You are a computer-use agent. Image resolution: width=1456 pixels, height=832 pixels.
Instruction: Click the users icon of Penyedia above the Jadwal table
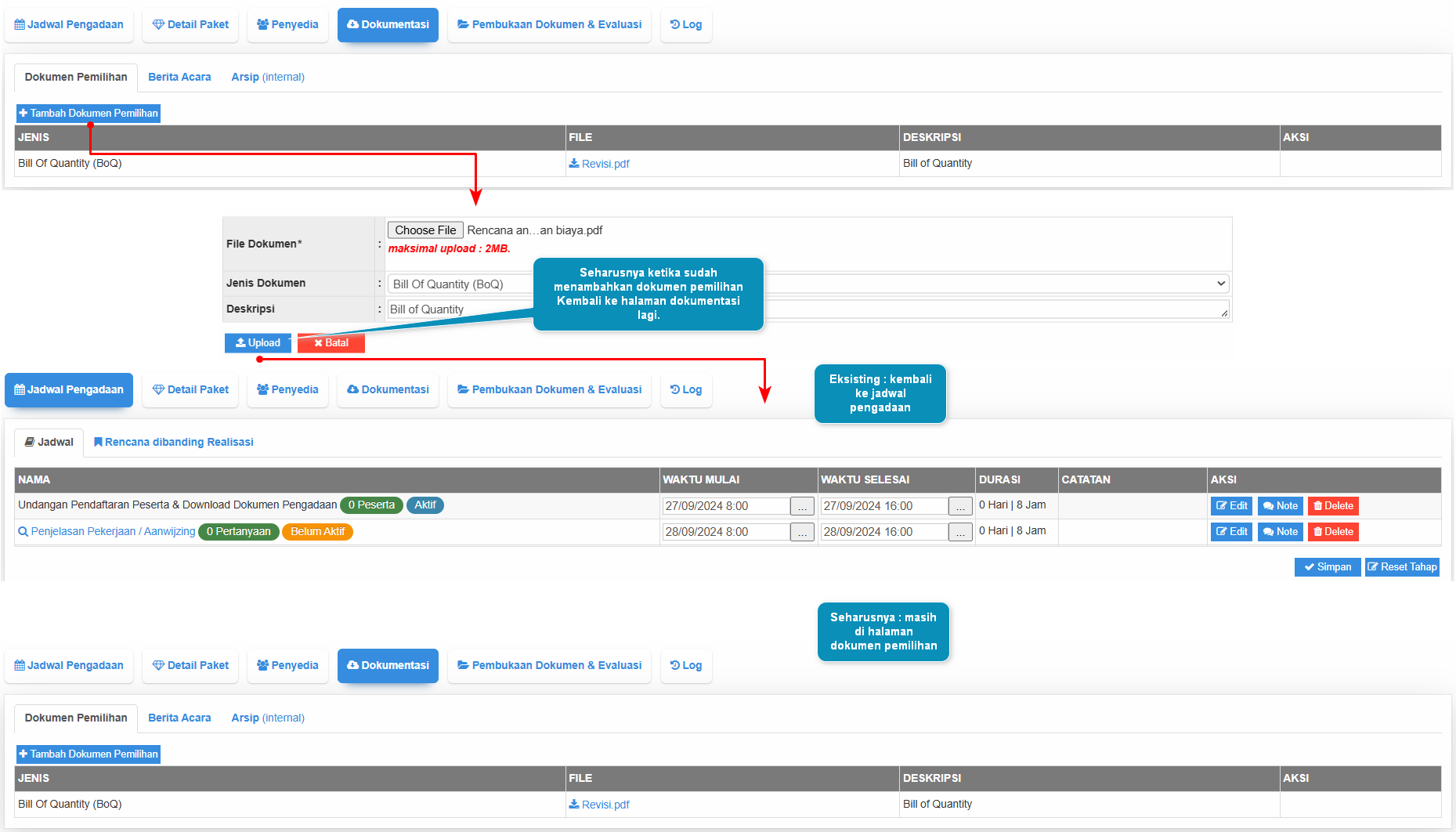pos(262,389)
